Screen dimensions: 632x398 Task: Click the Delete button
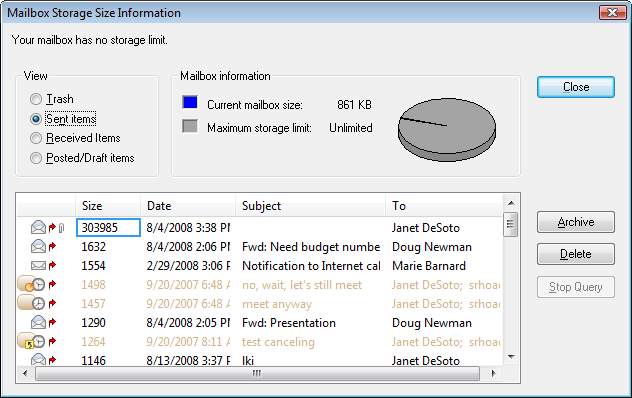pos(576,254)
